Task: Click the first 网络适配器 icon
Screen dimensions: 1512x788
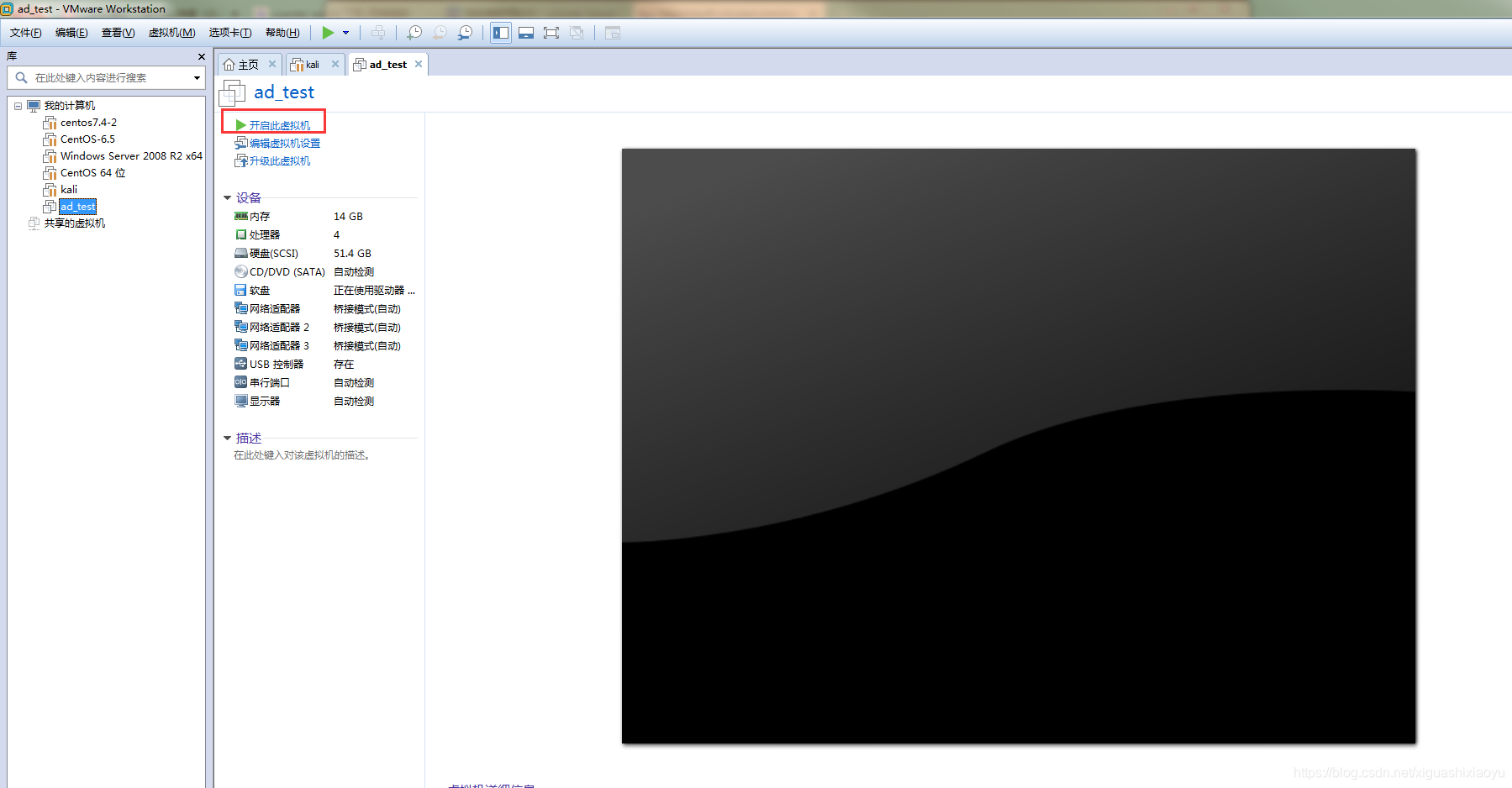Action: pos(241,309)
